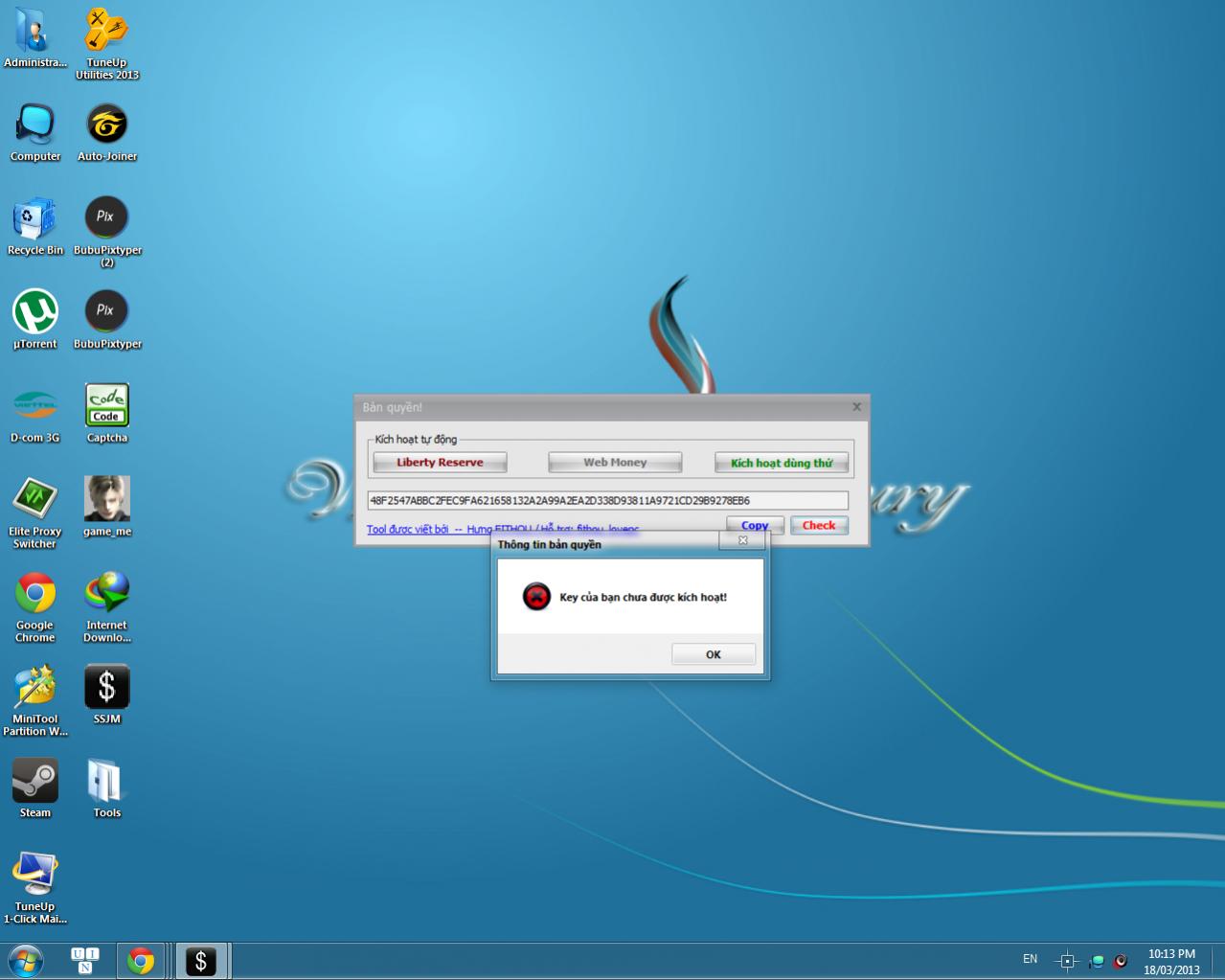The width and height of the screenshot is (1225, 980).
Task: Click the license key text field
Action: (607, 500)
